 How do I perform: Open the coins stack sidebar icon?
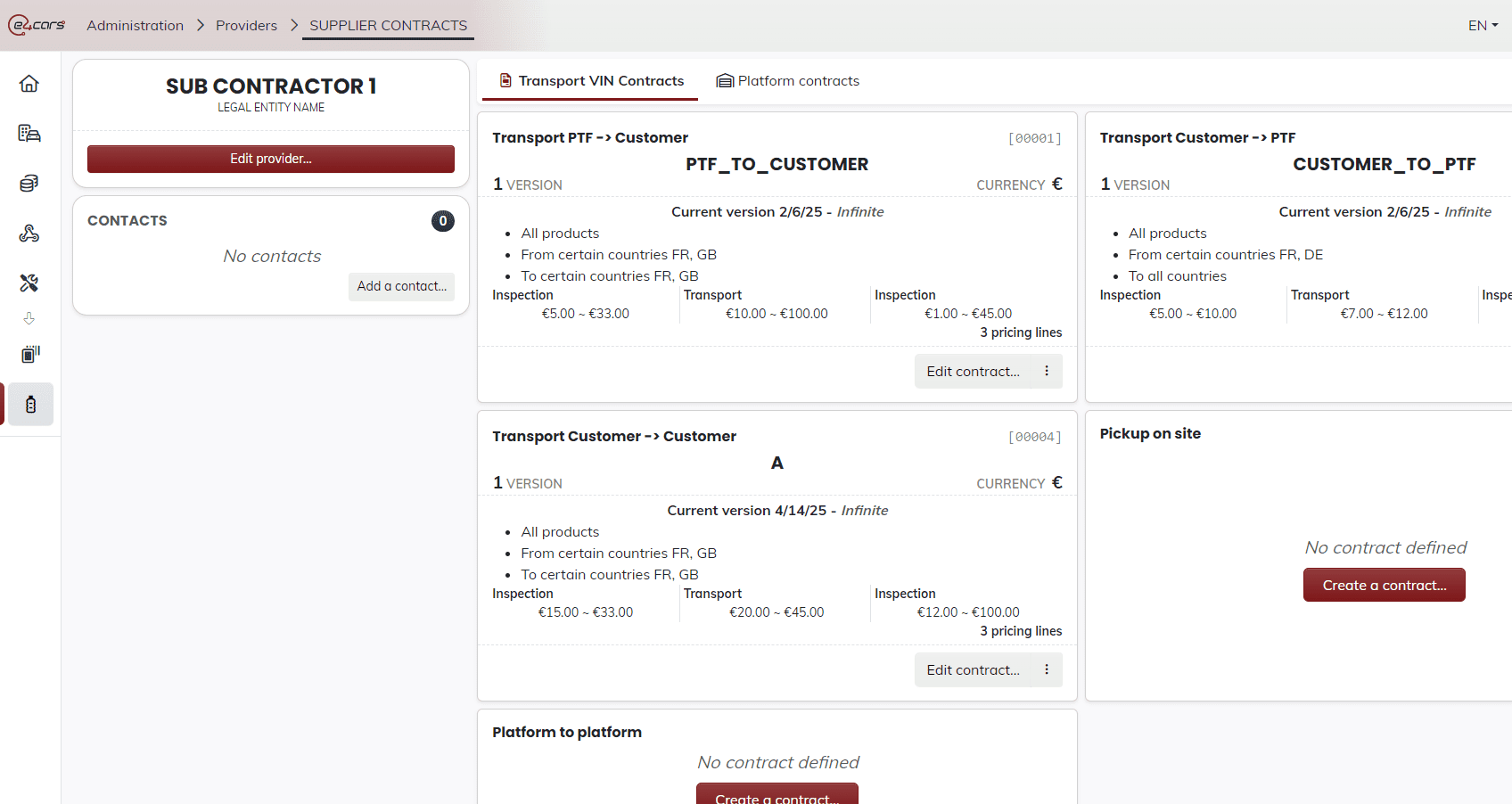click(29, 184)
